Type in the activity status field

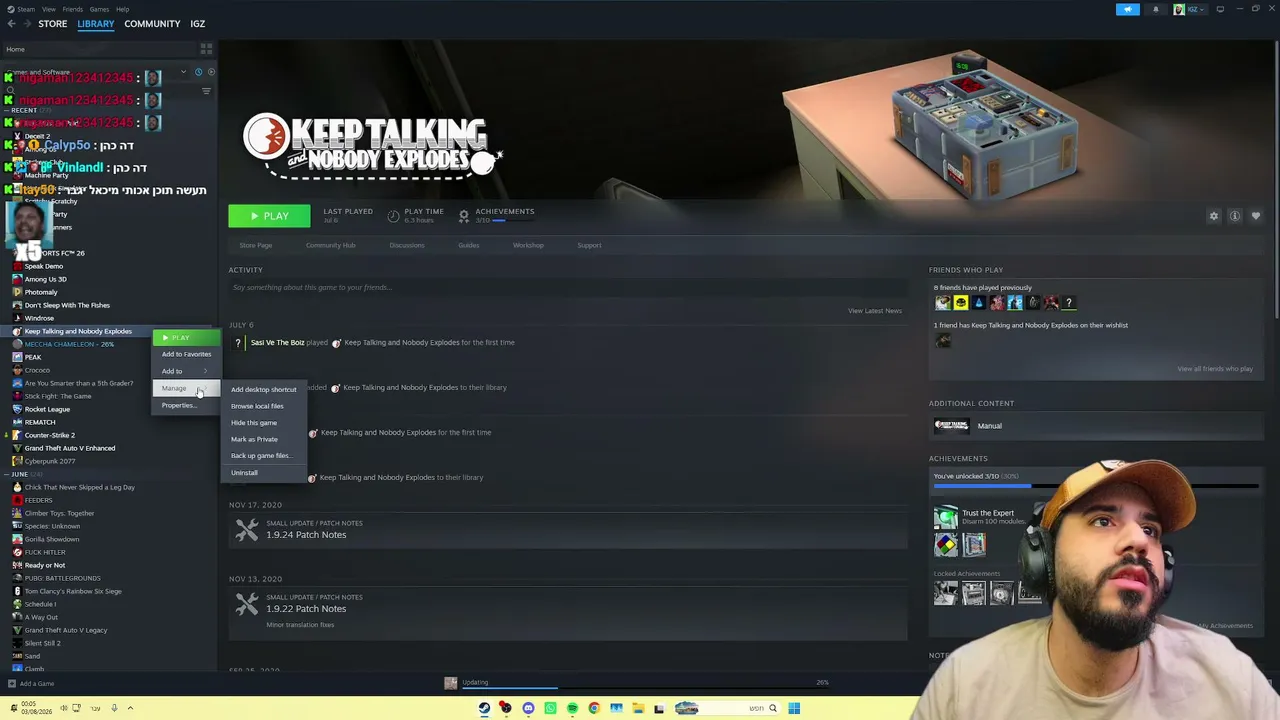[568, 288]
